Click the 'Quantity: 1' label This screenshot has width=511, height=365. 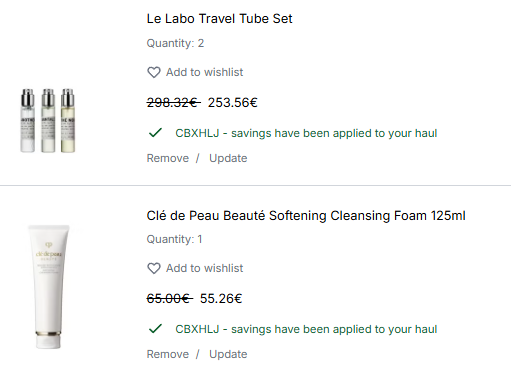point(174,239)
